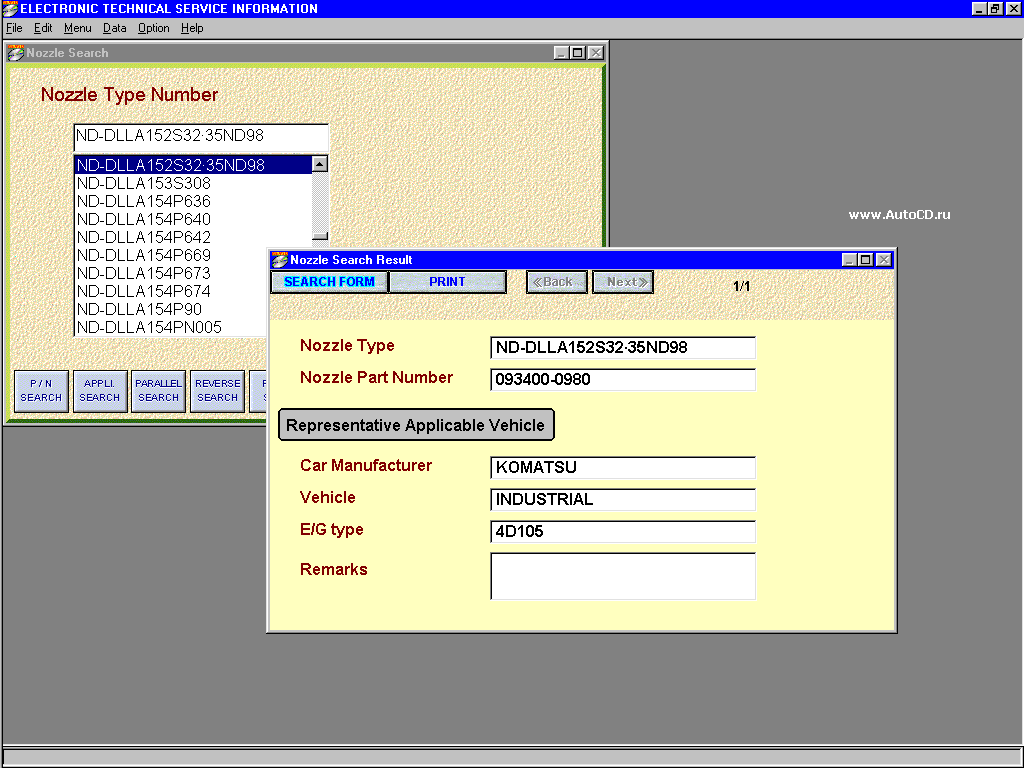Click the Nozzle Type Number input field

point(200,136)
